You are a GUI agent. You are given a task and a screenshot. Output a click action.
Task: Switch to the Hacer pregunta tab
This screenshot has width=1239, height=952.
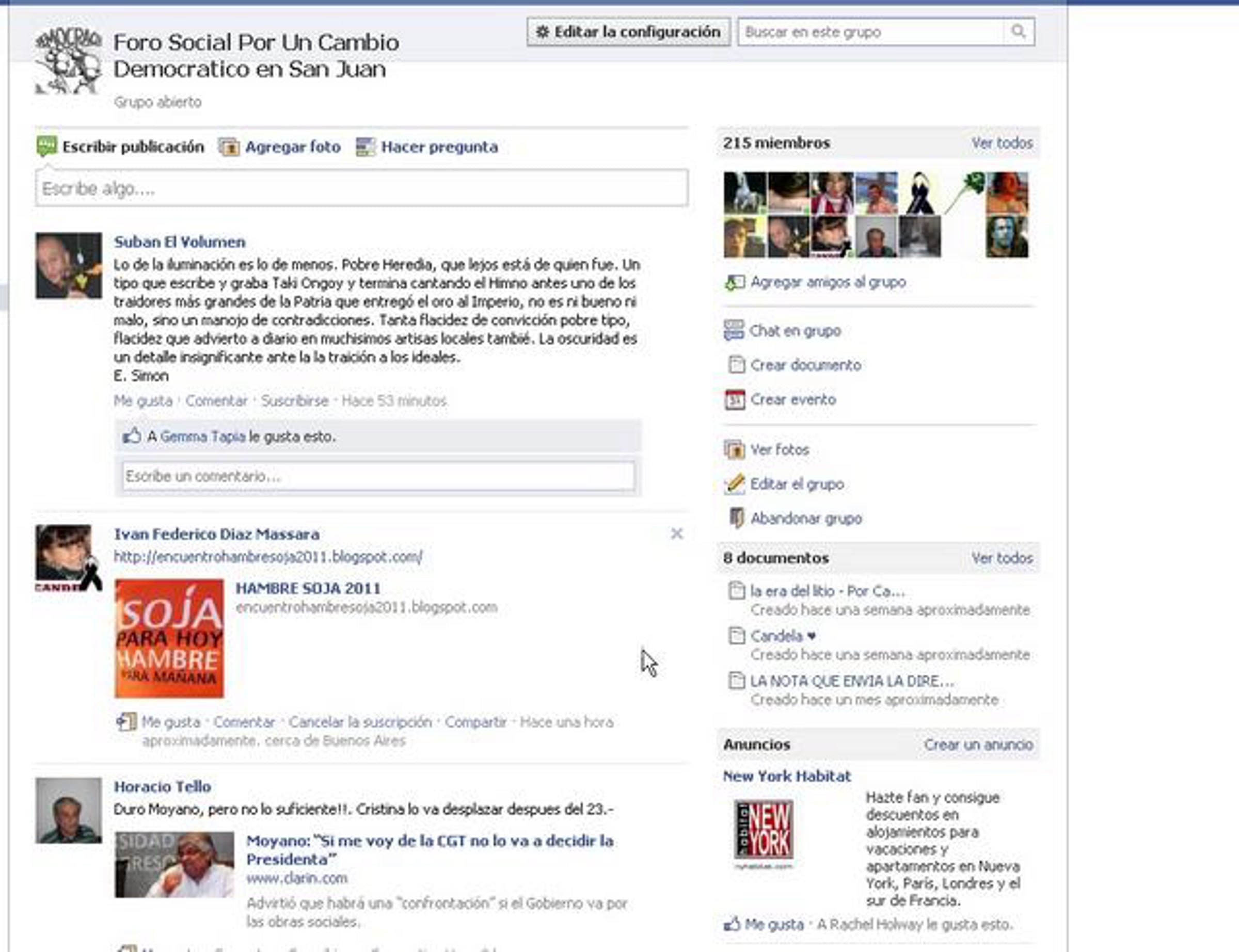pos(439,148)
